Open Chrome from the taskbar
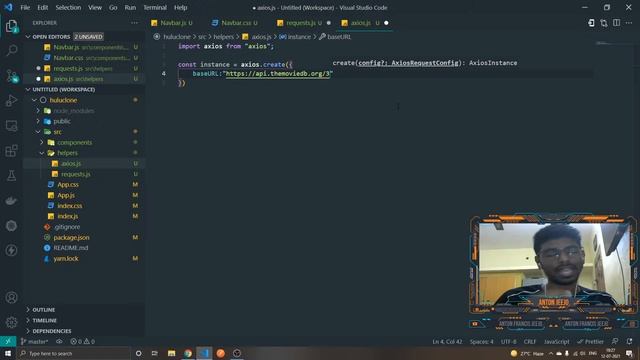This screenshot has width=640, height=360. pos(188,353)
